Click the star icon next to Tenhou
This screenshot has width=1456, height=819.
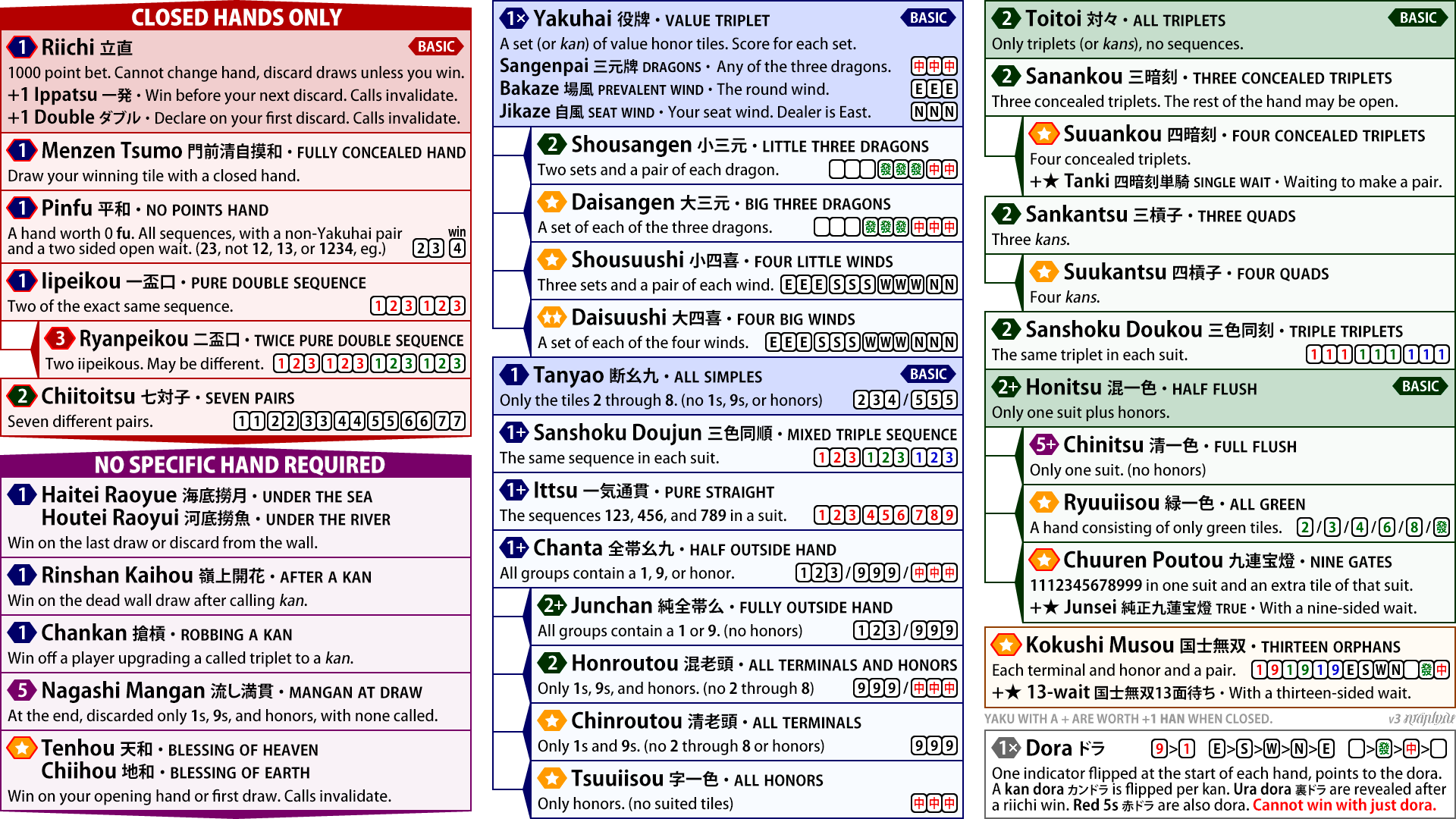pyautogui.click(x=22, y=748)
